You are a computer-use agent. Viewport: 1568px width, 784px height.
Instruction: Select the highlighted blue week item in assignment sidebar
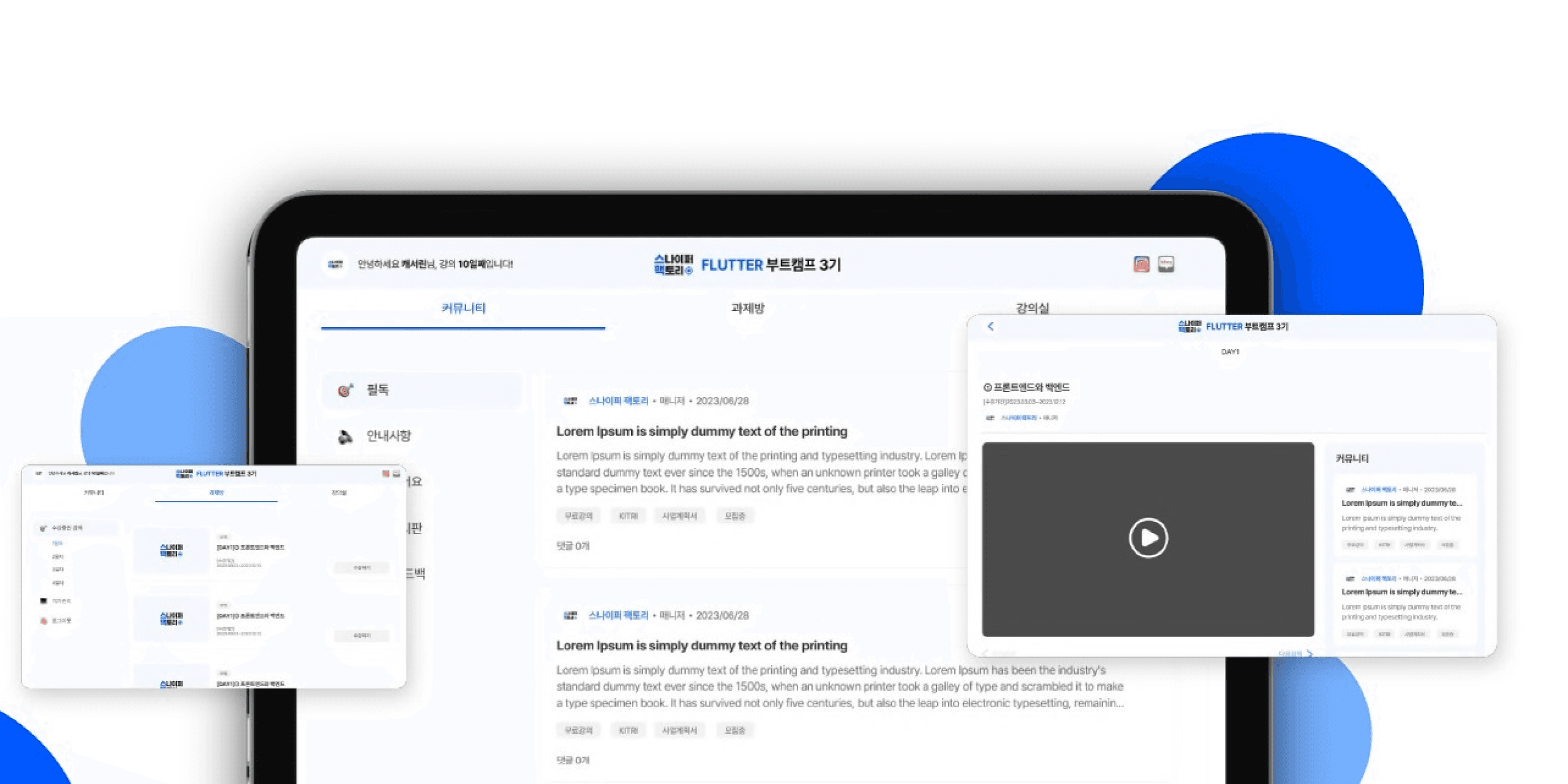tap(57, 543)
